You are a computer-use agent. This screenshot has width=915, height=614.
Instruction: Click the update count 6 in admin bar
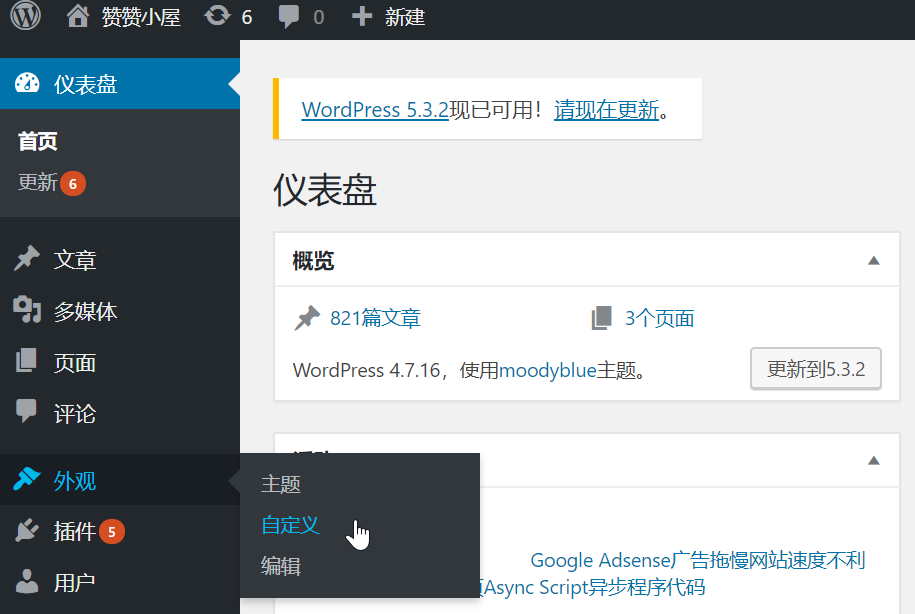pos(247,17)
